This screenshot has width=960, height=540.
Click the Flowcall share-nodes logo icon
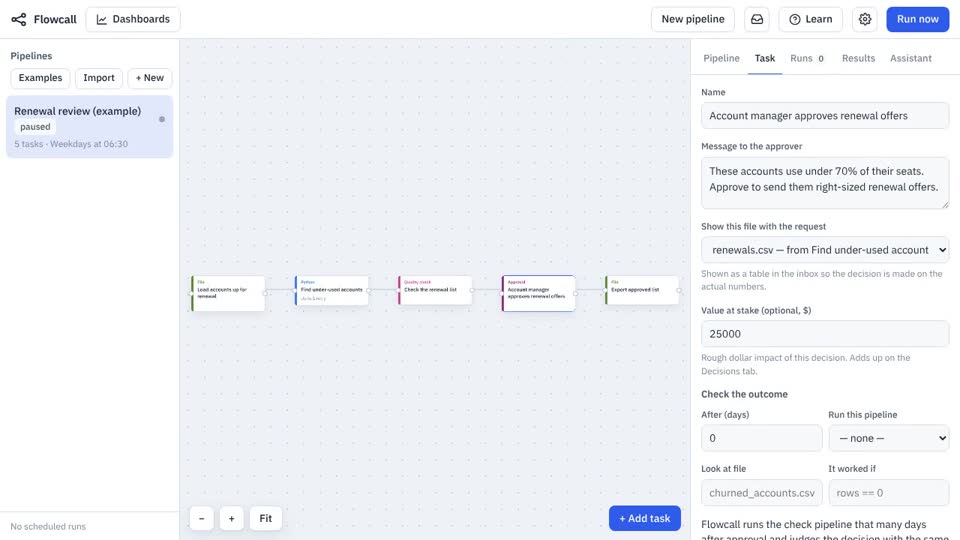point(19,20)
